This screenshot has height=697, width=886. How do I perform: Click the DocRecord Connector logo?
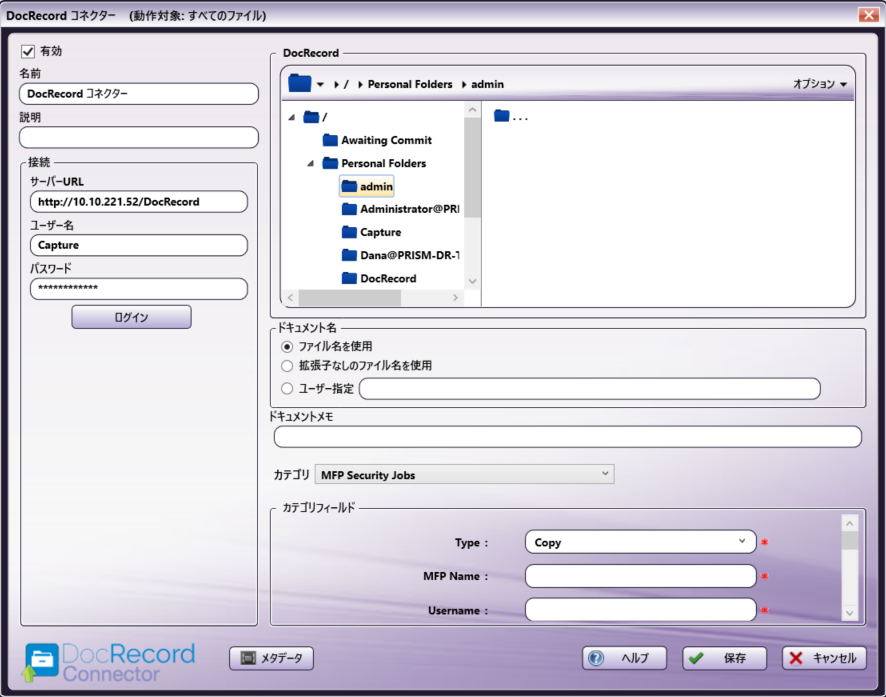point(110,662)
